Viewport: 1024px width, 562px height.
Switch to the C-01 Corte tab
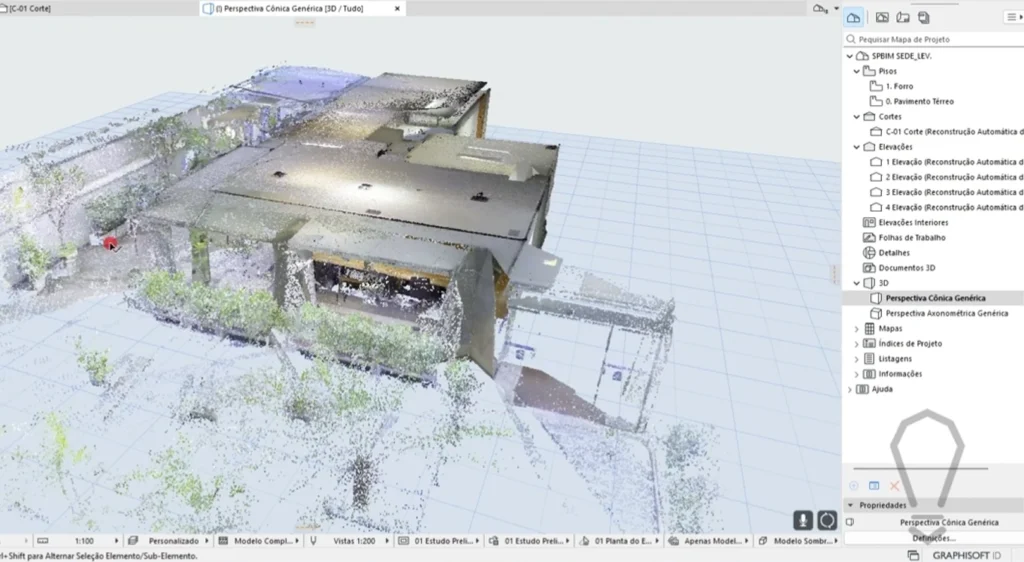point(30,8)
